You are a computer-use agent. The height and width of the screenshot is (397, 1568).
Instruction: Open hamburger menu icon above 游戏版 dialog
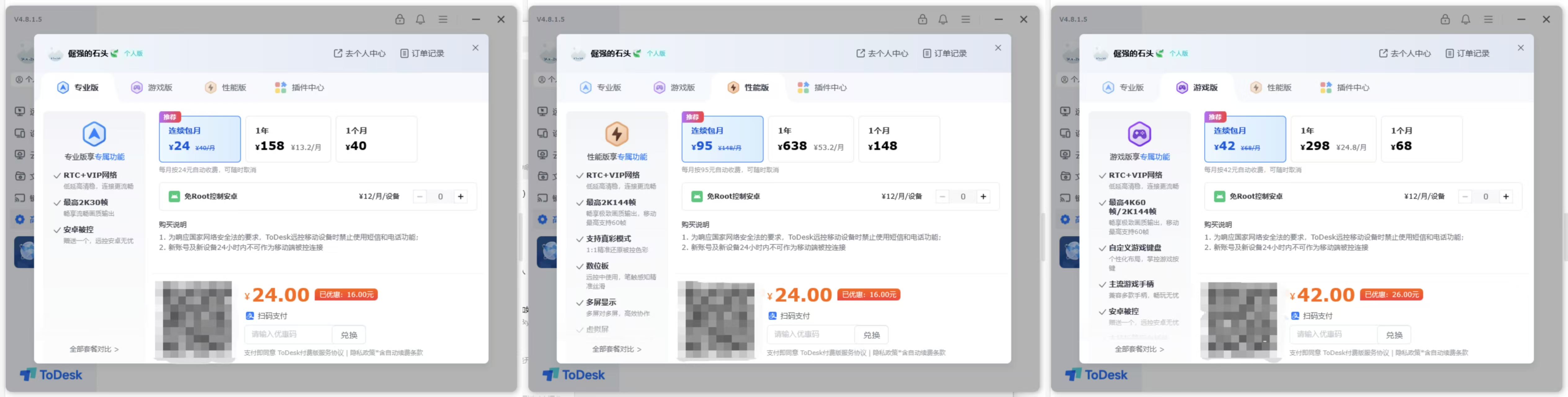click(1488, 20)
